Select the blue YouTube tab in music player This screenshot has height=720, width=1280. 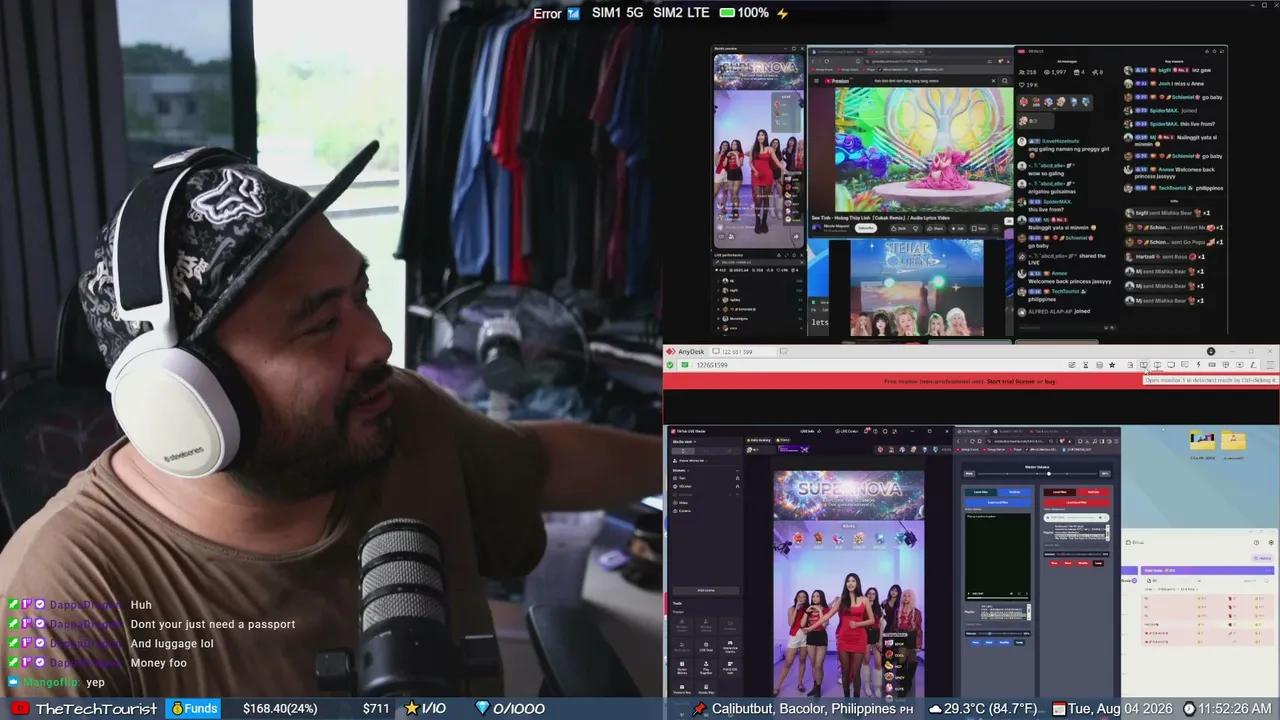pyautogui.click(x=1014, y=492)
